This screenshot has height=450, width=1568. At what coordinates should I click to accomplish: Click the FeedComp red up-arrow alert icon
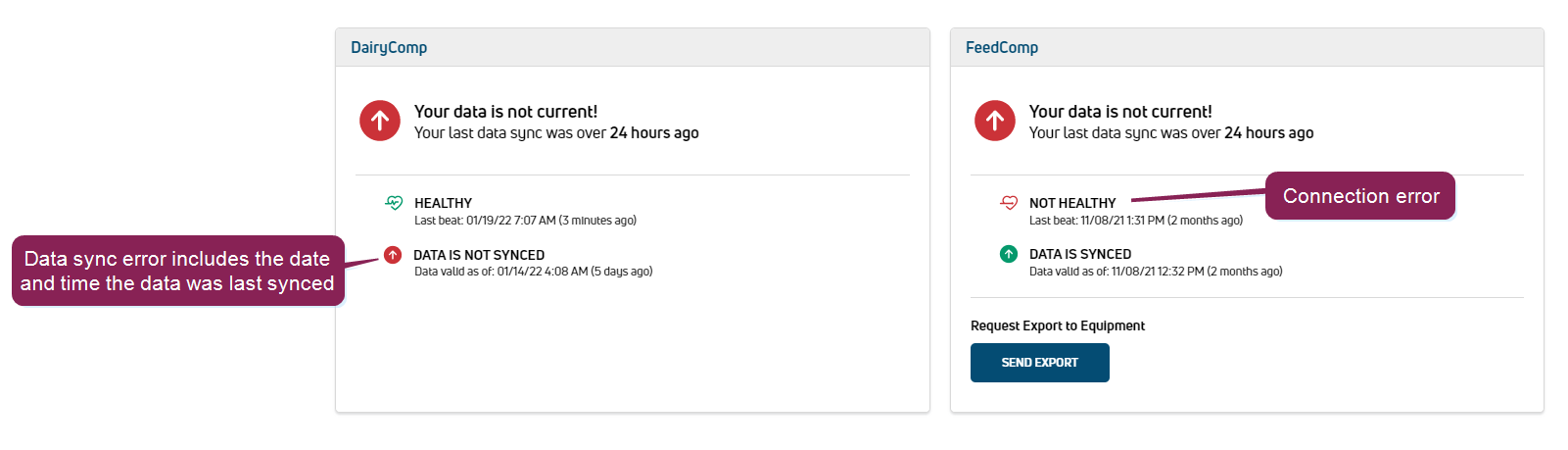pyautogui.click(x=995, y=121)
